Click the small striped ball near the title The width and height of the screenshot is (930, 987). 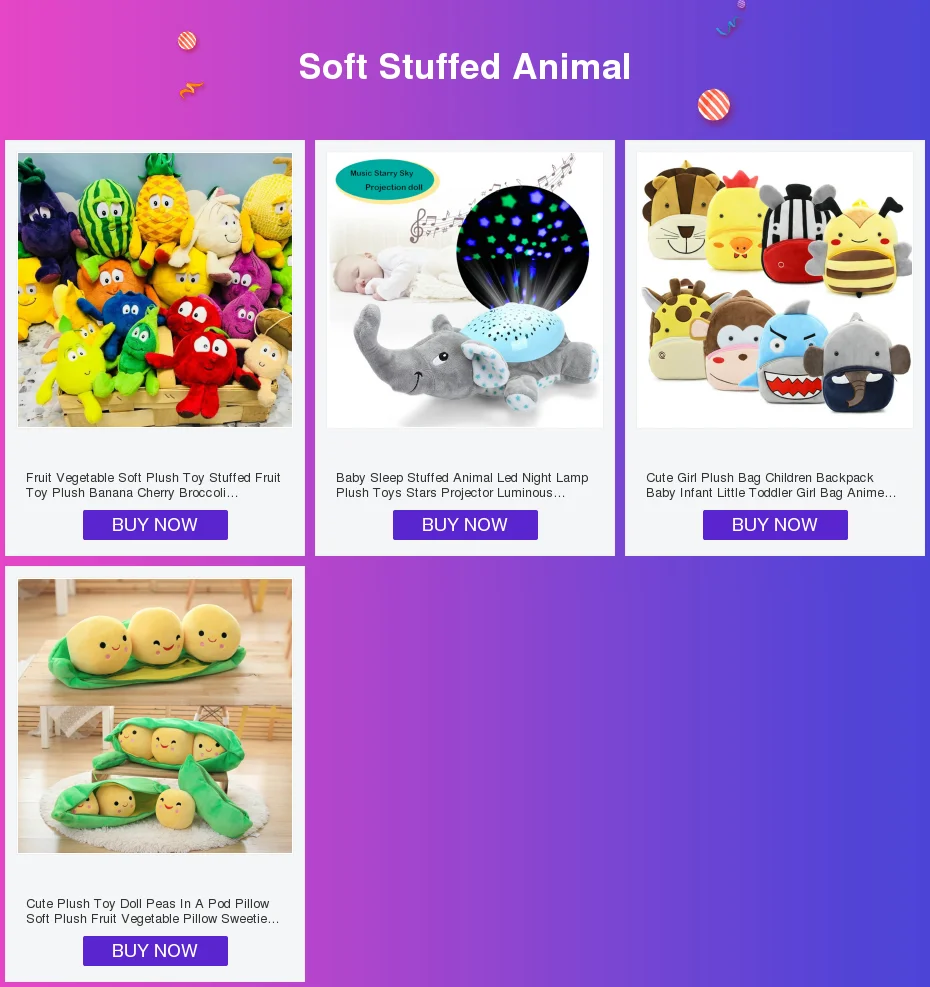(x=187, y=41)
